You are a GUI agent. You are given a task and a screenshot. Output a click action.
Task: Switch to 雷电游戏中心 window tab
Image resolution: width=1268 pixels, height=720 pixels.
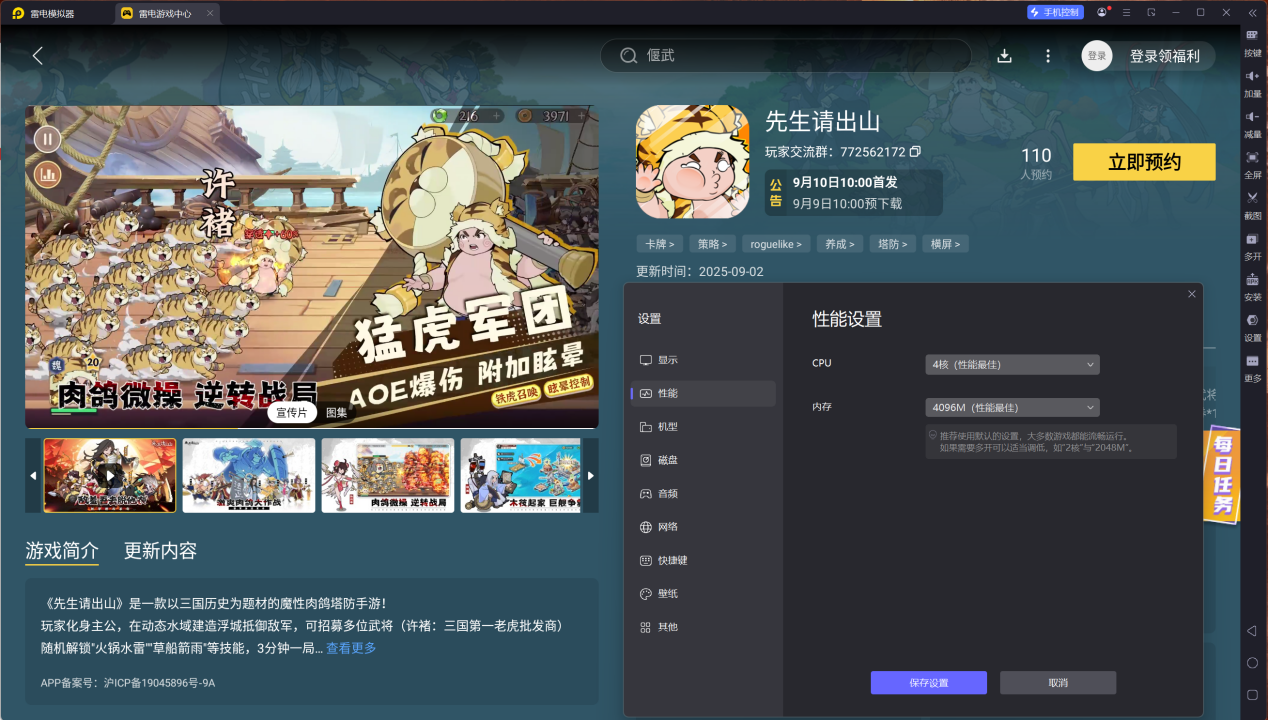(165, 14)
